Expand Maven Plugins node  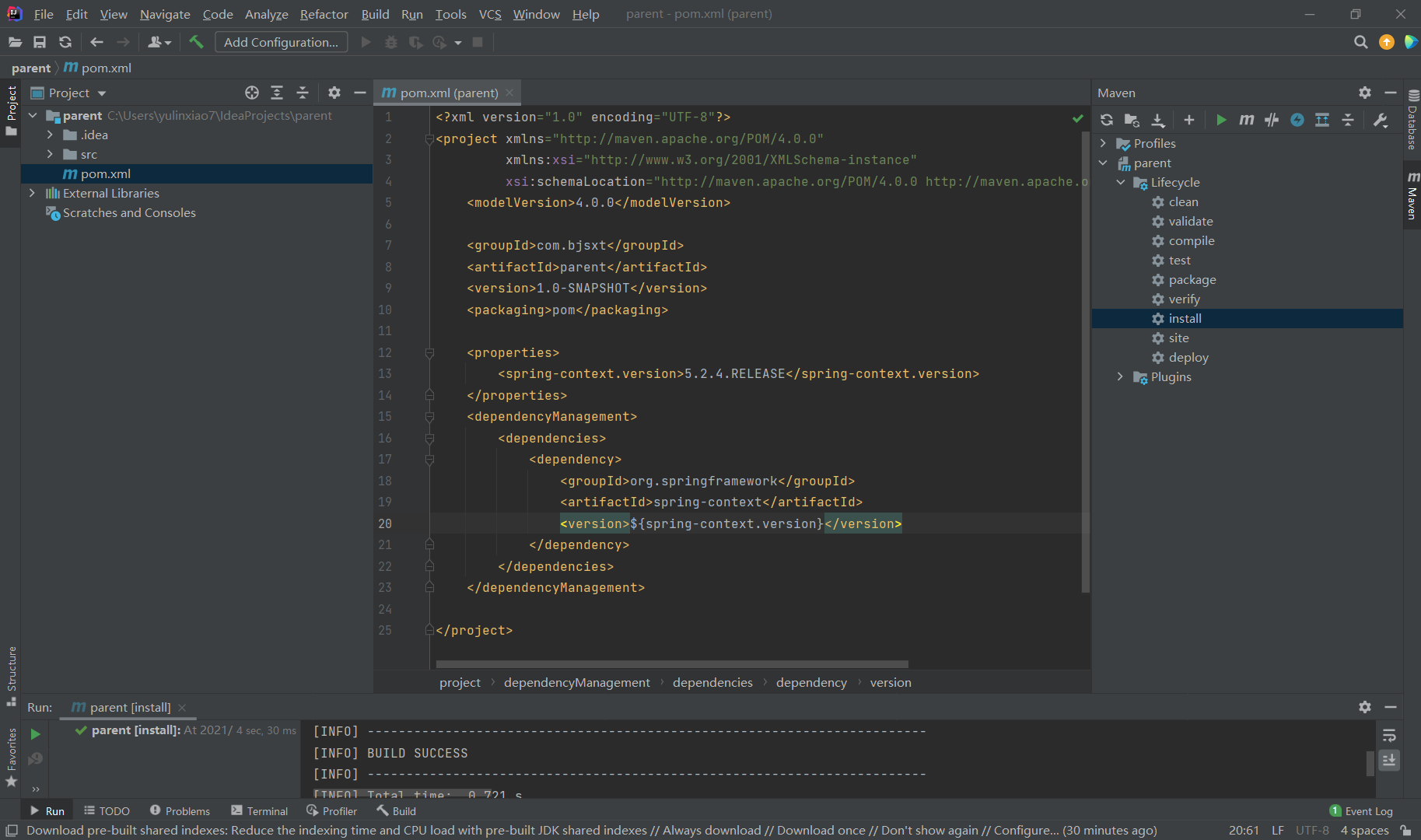[x=1121, y=376]
